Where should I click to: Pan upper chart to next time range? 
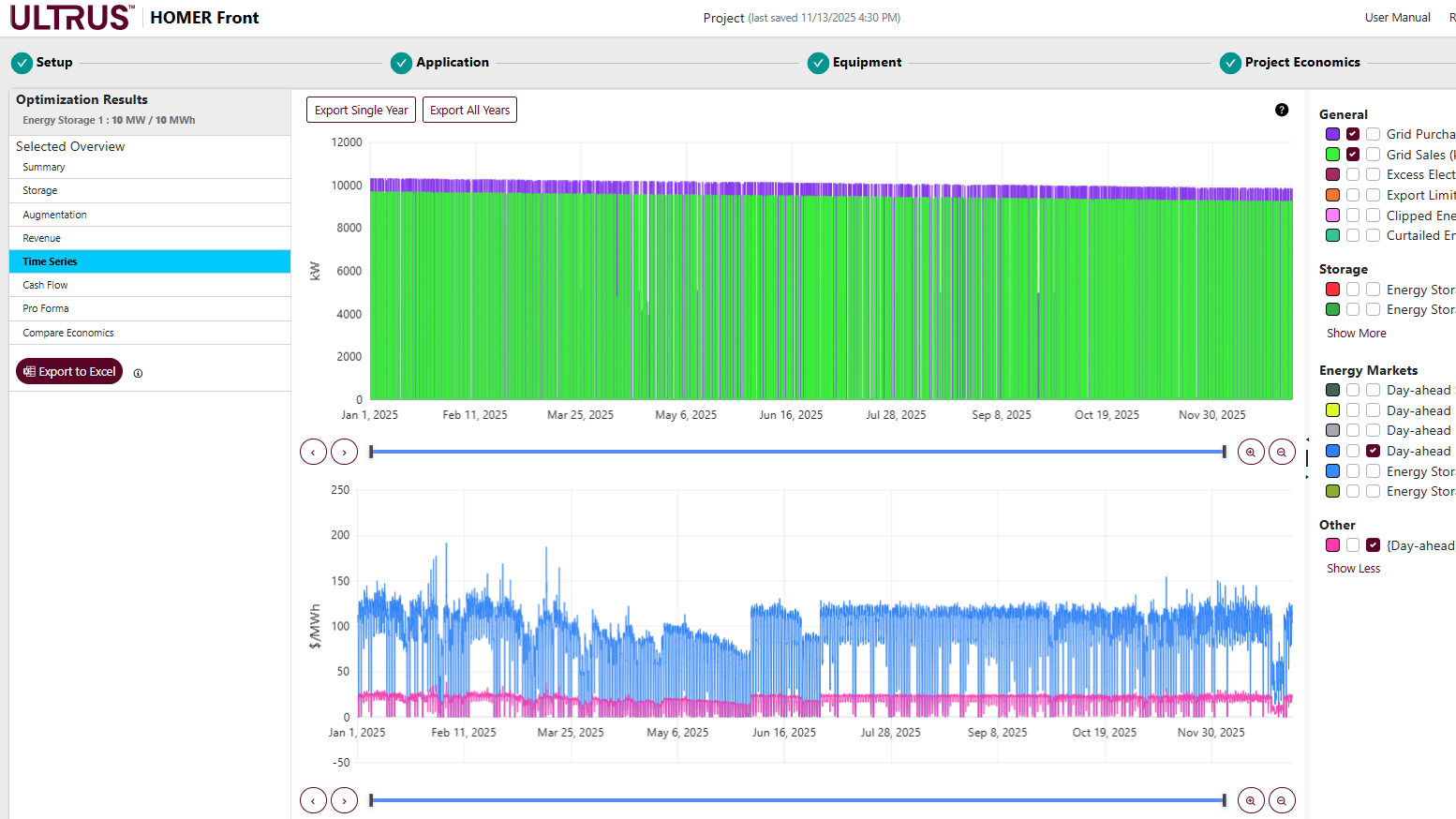point(345,452)
